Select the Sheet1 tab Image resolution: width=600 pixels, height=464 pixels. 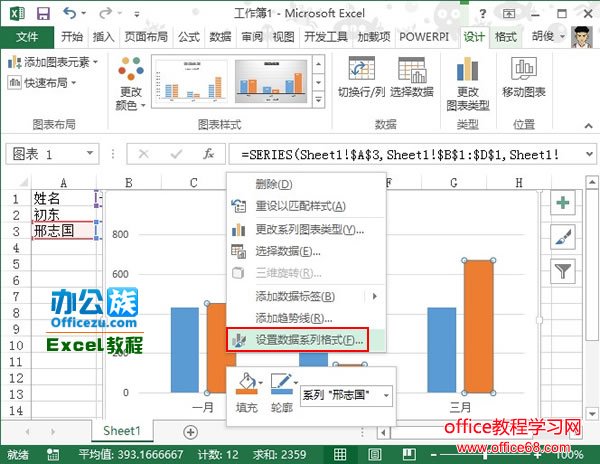(122, 431)
